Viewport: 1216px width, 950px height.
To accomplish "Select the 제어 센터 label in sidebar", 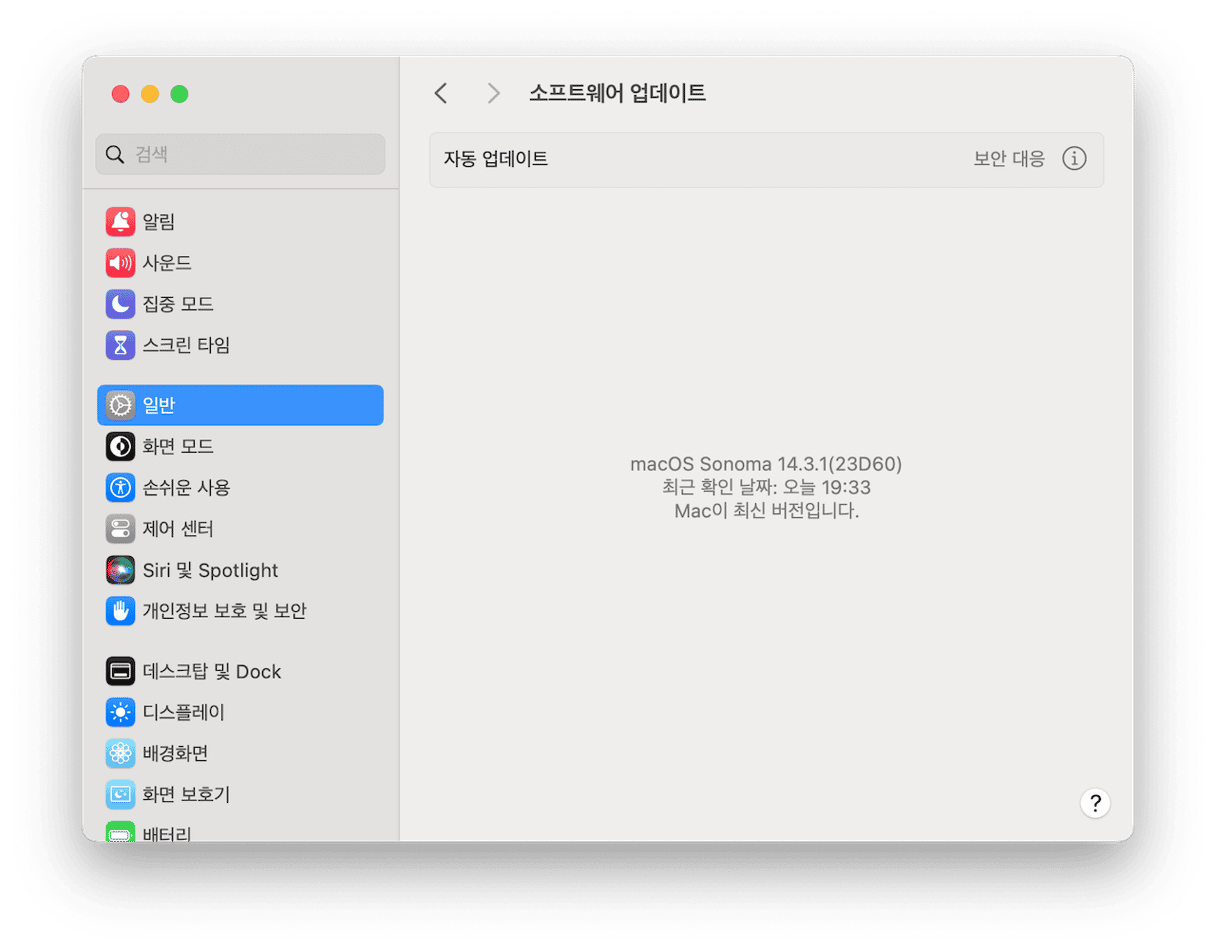I will pyautogui.click(x=178, y=529).
